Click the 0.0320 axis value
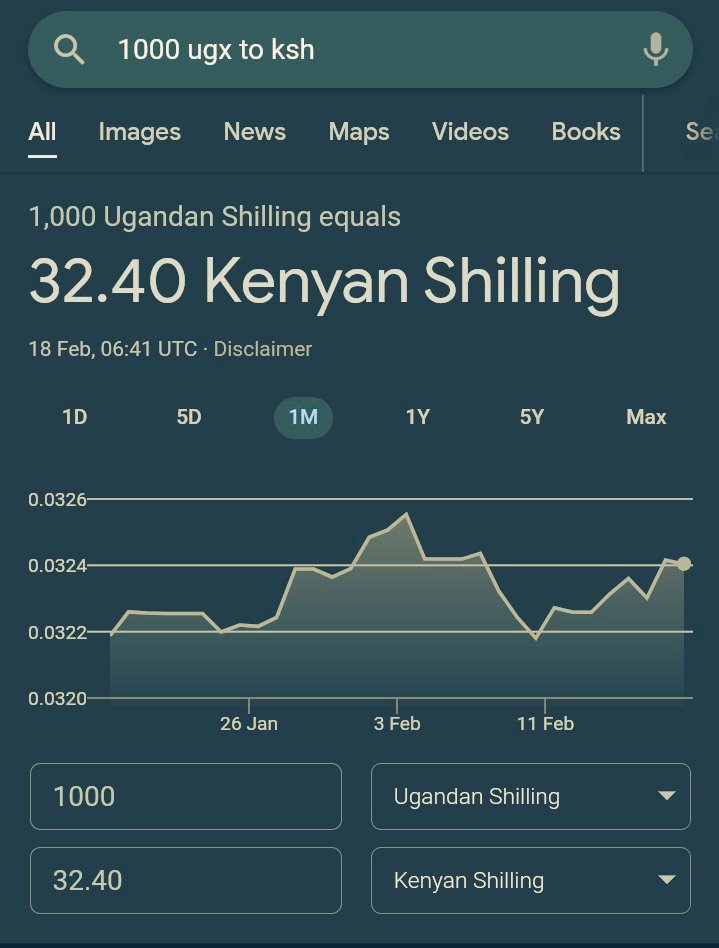This screenshot has height=948, width=719. [57, 699]
